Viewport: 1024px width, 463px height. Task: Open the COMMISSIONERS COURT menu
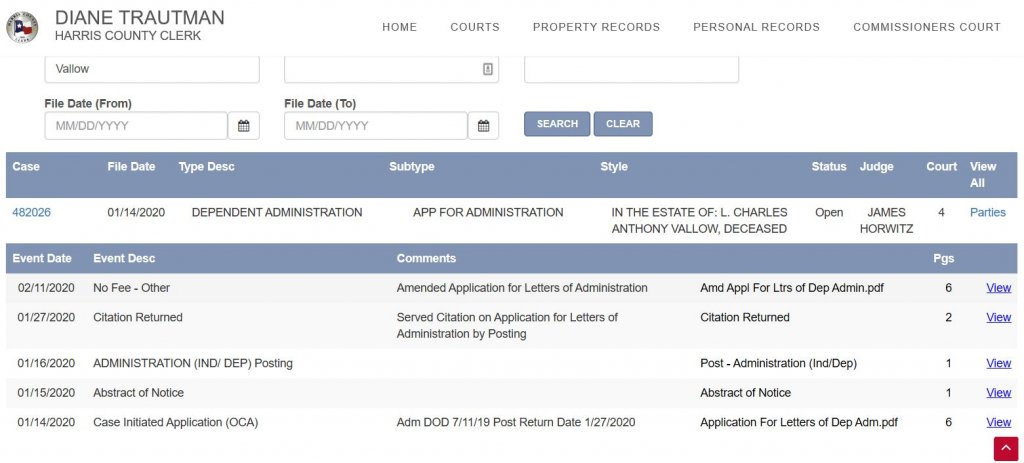click(926, 27)
